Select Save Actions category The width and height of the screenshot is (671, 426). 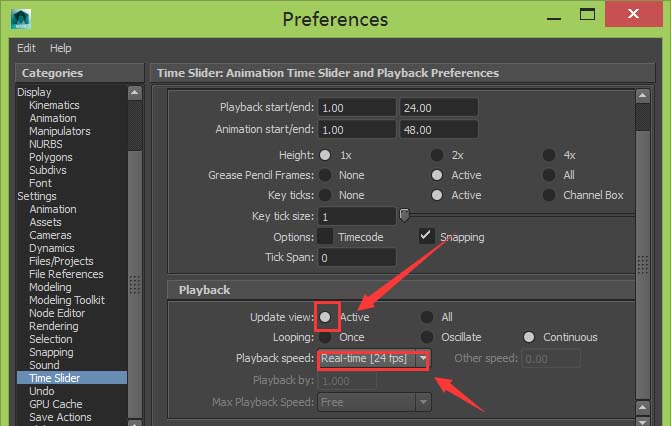[60, 417]
